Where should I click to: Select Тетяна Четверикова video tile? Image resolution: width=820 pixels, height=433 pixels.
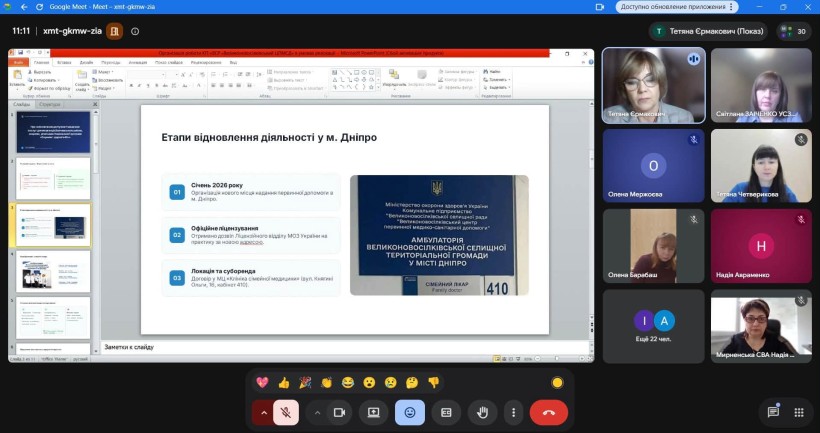coord(761,166)
